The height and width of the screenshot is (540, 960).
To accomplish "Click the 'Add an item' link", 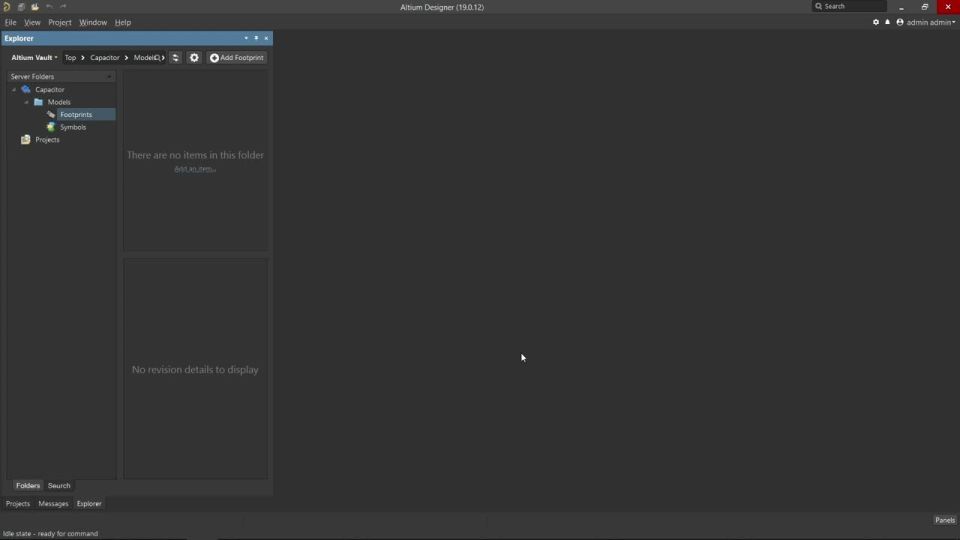I will 195,169.
